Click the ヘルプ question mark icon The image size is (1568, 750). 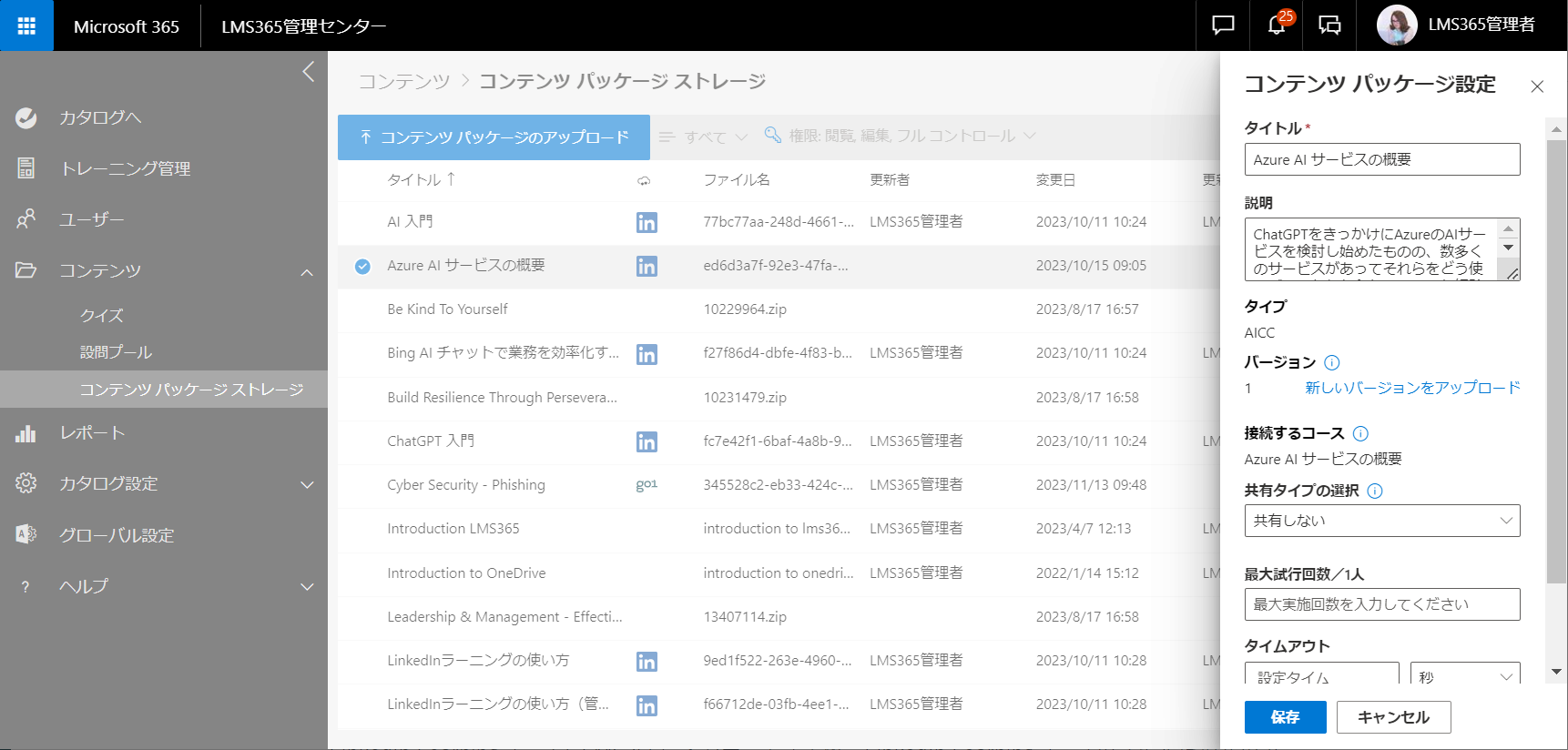tap(25, 587)
